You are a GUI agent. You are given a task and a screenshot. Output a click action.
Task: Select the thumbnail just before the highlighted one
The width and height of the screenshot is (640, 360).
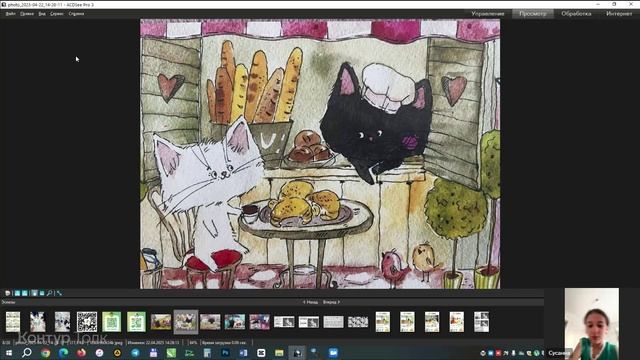tap(161, 322)
